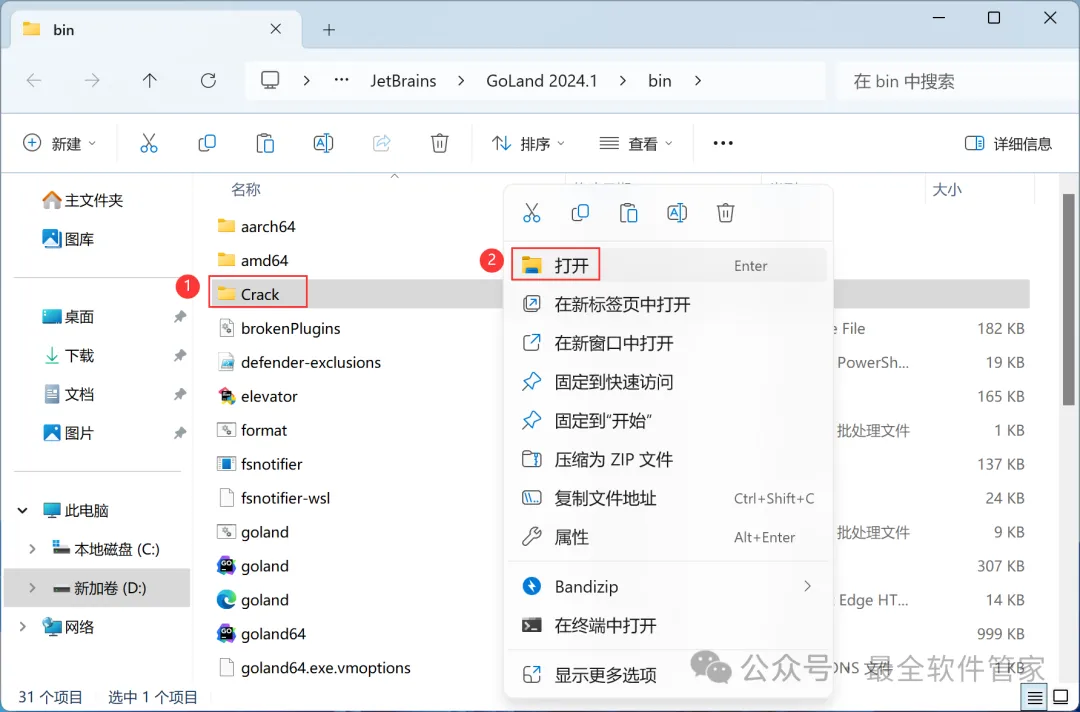Expand the chevron after bin in the address bar
This screenshot has width=1080, height=712.
[x=698, y=81]
